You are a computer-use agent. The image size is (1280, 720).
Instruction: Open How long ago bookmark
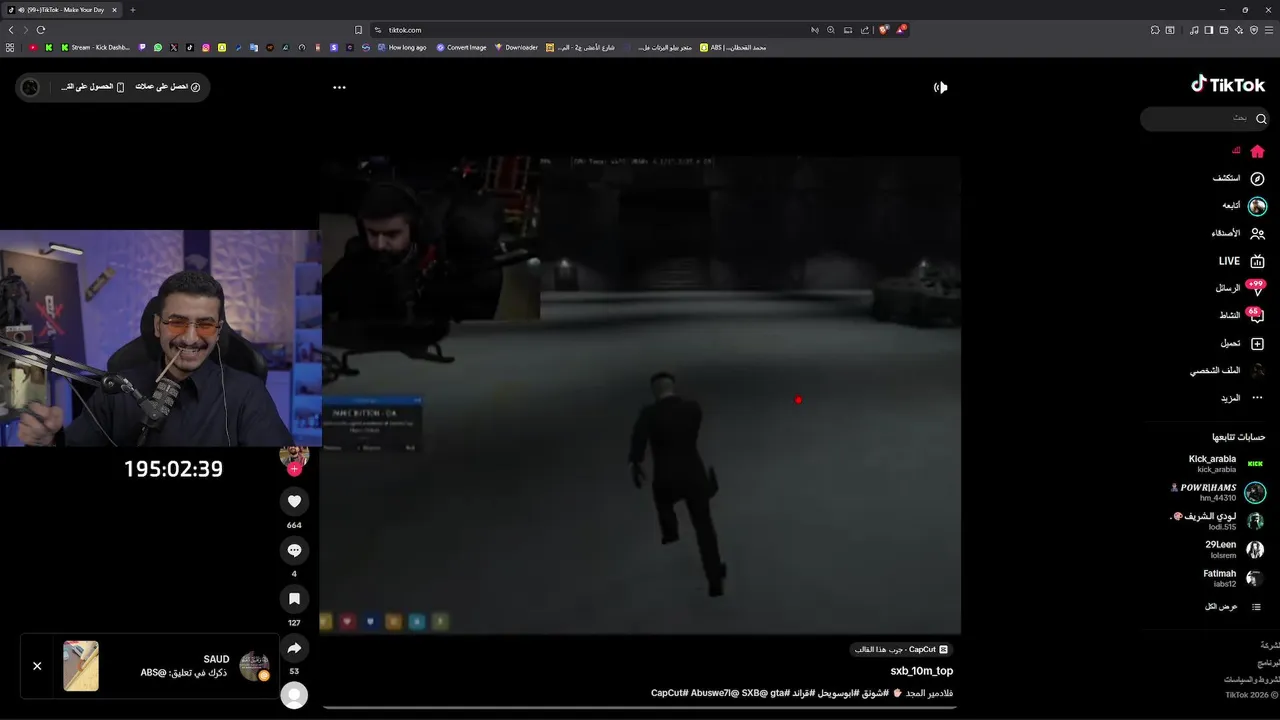pos(401,47)
